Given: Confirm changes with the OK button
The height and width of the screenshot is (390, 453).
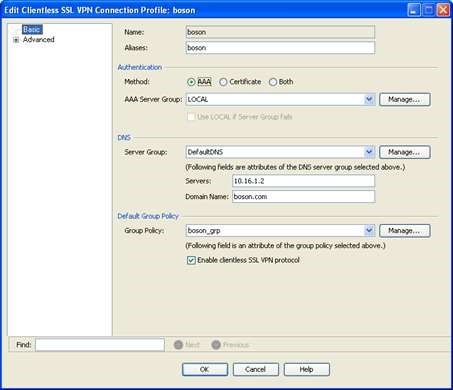Looking at the screenshot, I should pos(205,369).
